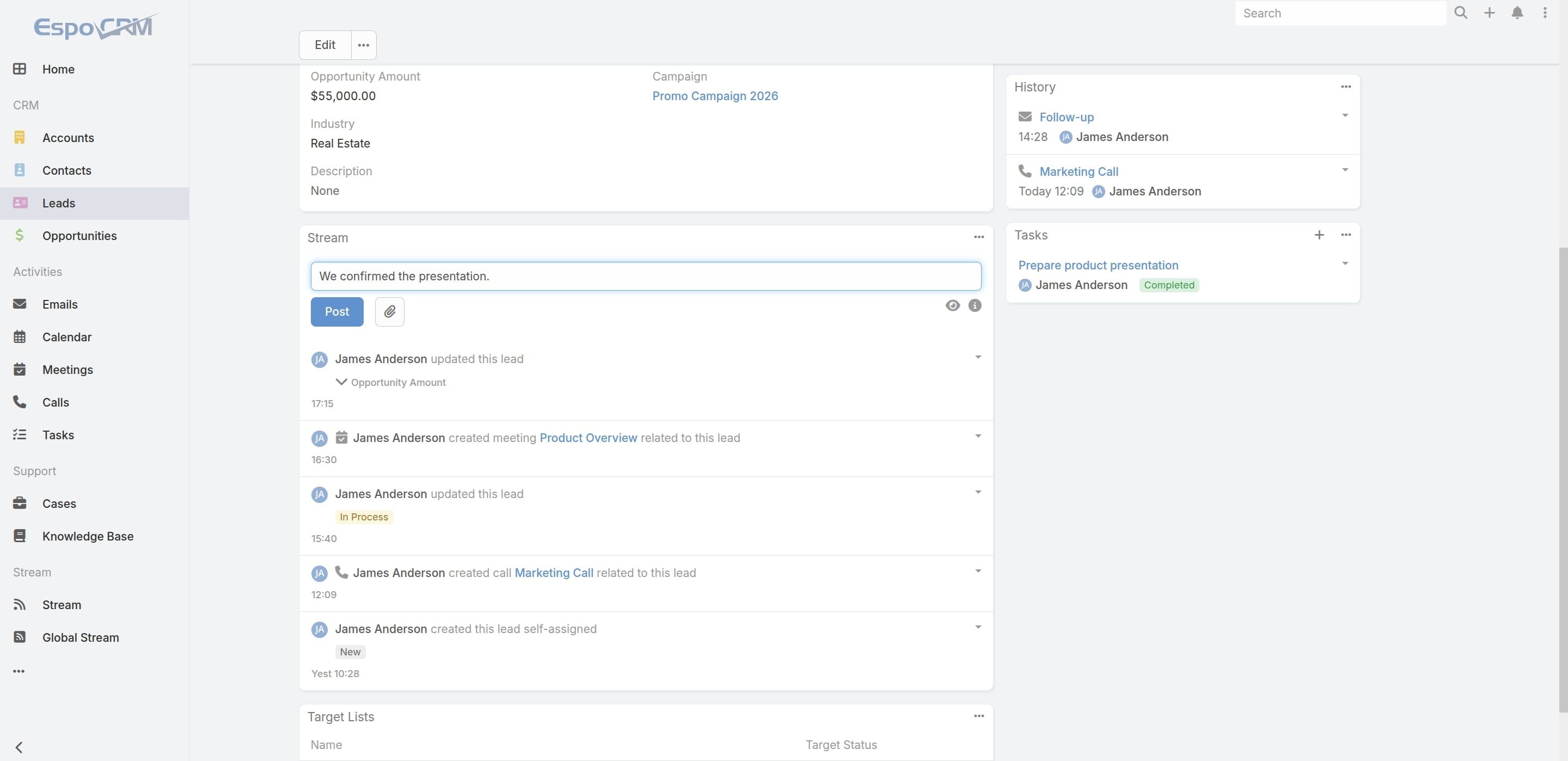Click the stream info icon
Viewport: 1568px width, 761px height.
[975, 305]
